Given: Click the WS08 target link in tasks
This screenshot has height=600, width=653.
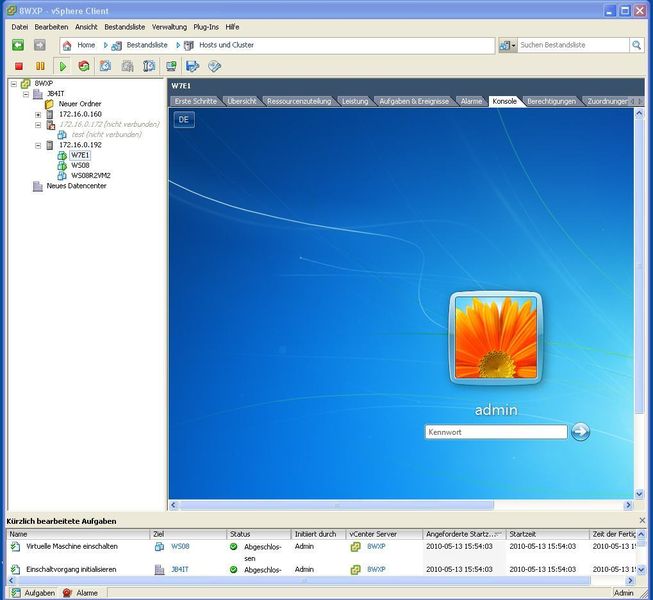Looking at the screenshot, I should pyautogui.click(x=180, y=546).
